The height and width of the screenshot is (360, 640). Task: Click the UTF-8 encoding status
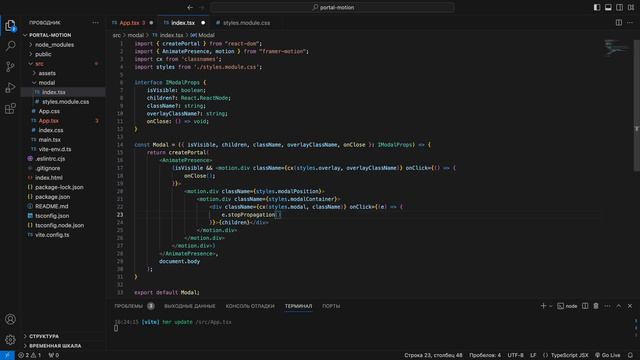[x=515, y=356]
